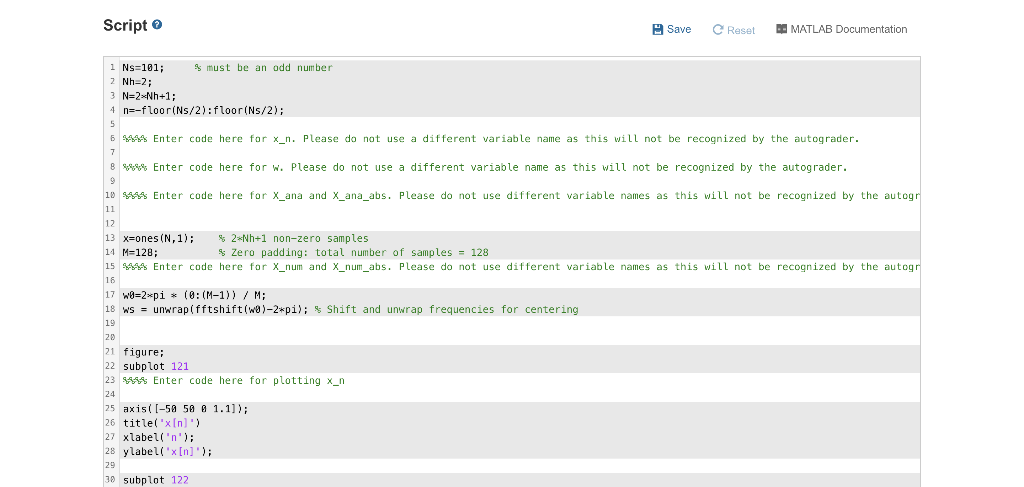The height and width of the screenshot is (487, 1024).
Task: Click the Save floppy disk icon
Action: (658, 29)
